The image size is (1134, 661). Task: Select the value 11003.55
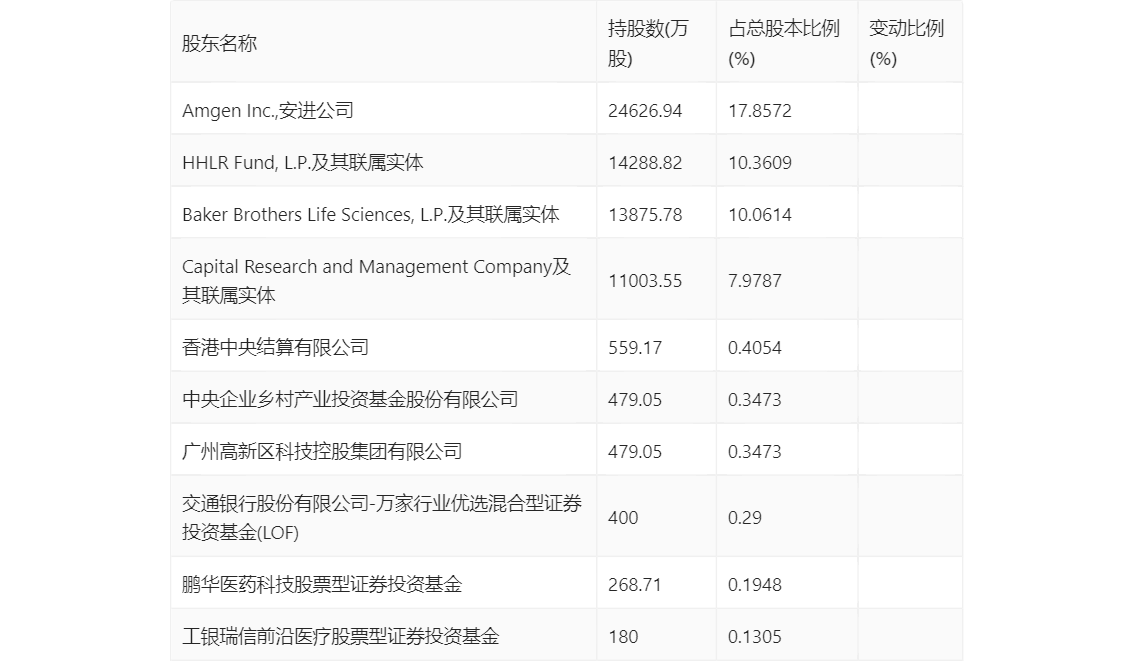point(645,281)
